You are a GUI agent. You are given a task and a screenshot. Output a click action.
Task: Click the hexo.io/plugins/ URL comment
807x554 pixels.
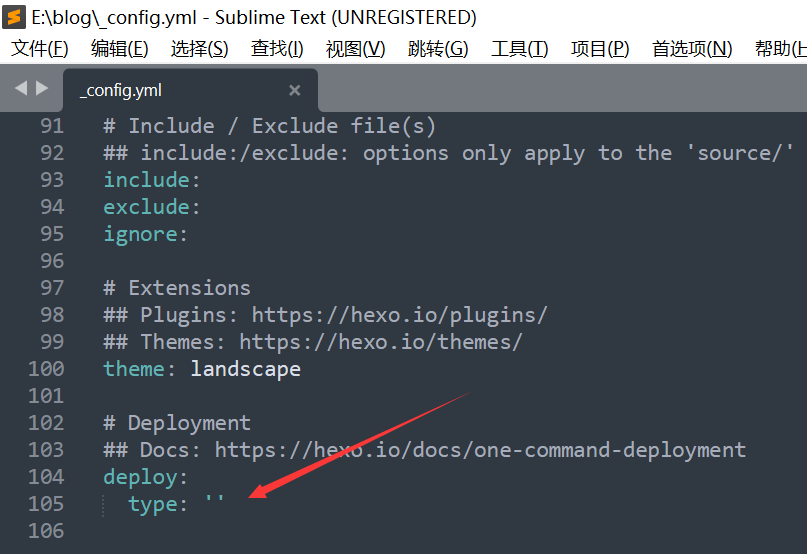pos(399,315)
